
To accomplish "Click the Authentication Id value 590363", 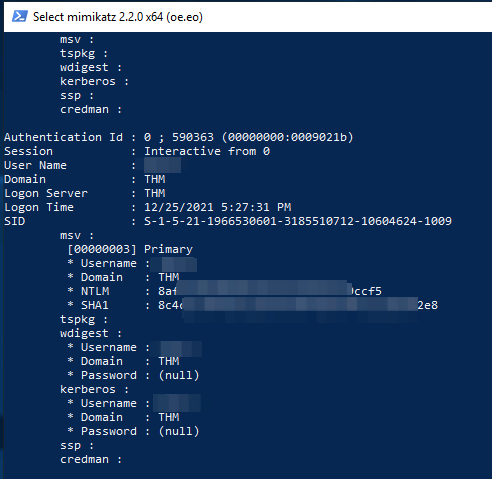I will [x=193, y=137].
